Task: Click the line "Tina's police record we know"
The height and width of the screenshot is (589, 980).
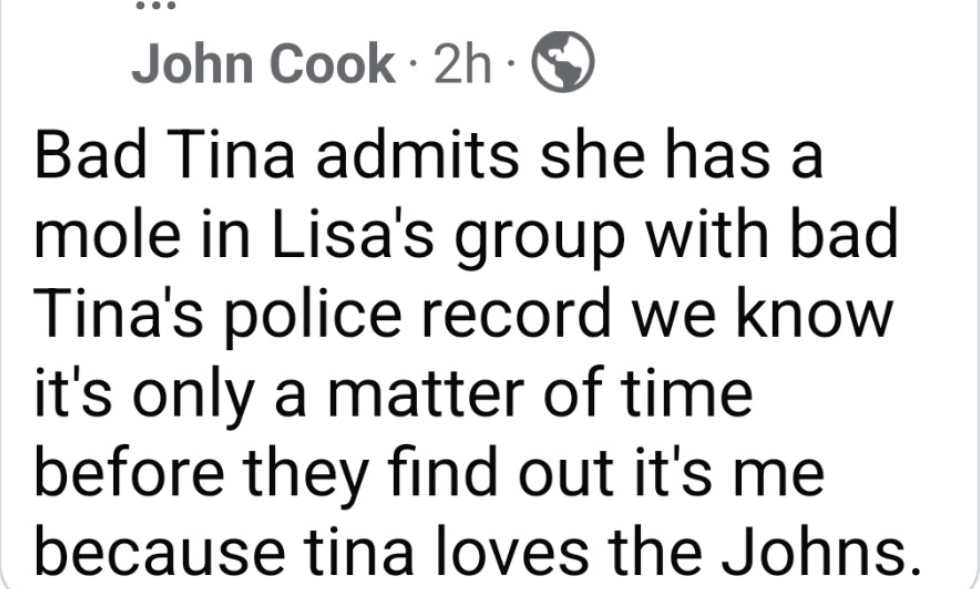Action: [x=463, y=316]
